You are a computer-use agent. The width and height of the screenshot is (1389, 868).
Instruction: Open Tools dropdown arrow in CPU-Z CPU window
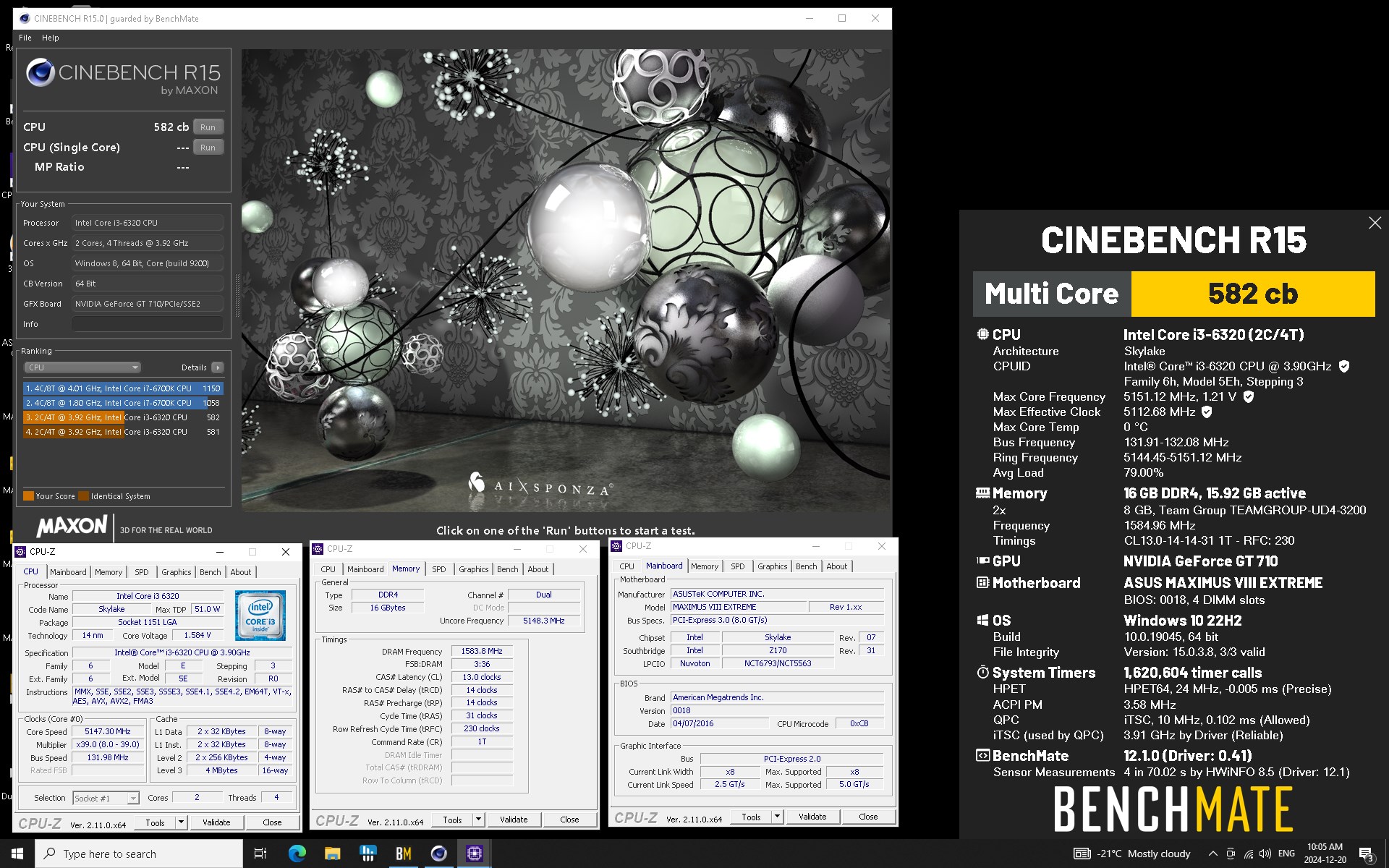coord(181,822)
